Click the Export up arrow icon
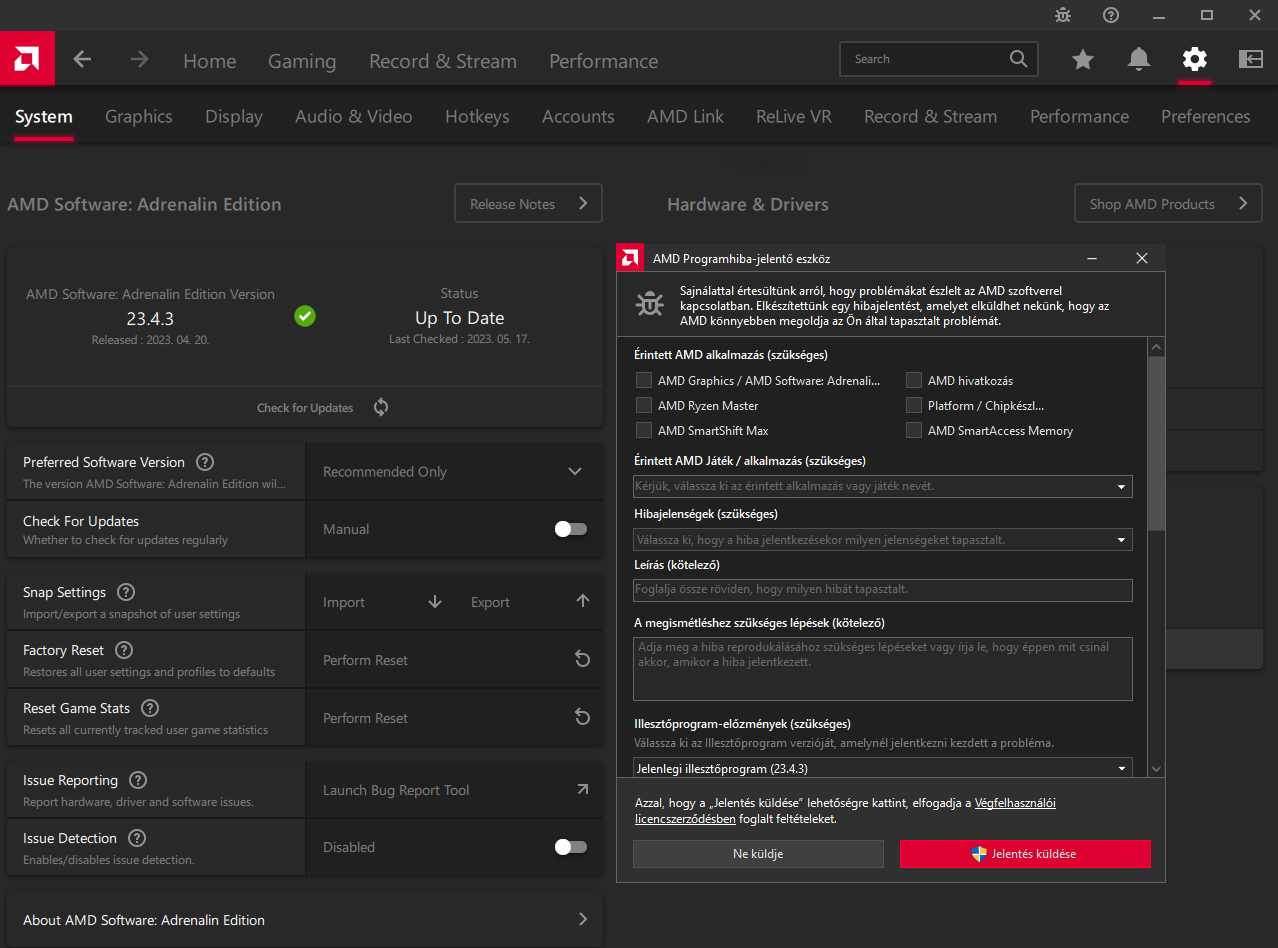Image resolution: width=1278 pixels, height=948 pixels. point(583,601)
